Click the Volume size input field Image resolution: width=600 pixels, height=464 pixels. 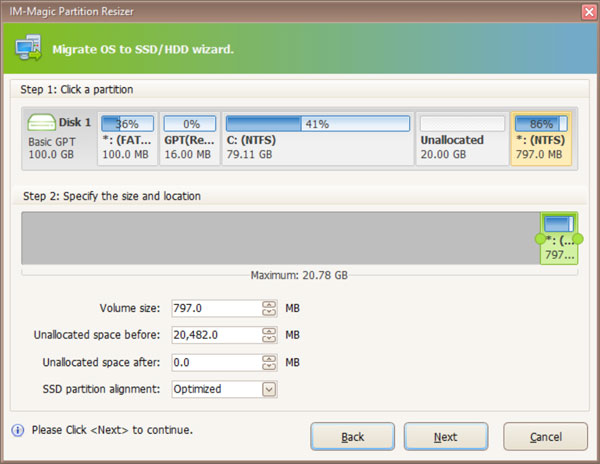click(217, 308)
